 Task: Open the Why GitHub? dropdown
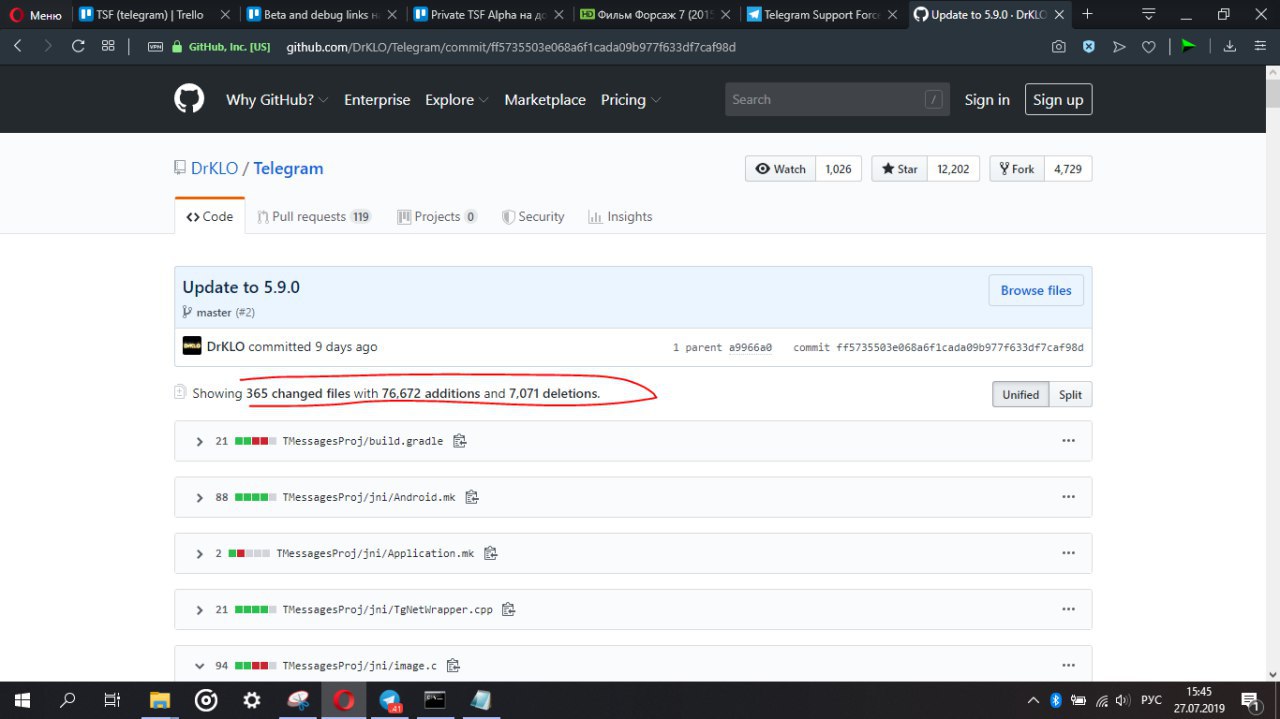pos(277,100)
